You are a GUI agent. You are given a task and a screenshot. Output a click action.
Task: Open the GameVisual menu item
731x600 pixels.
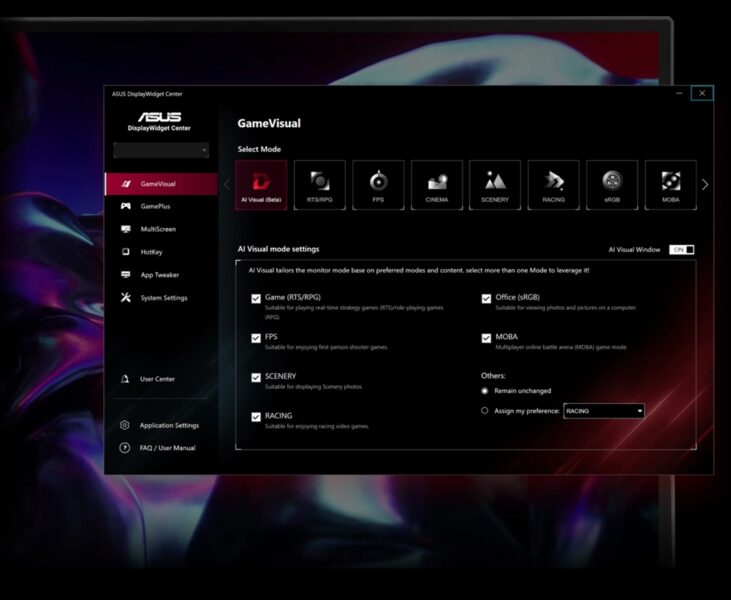[x=161, y=184]
